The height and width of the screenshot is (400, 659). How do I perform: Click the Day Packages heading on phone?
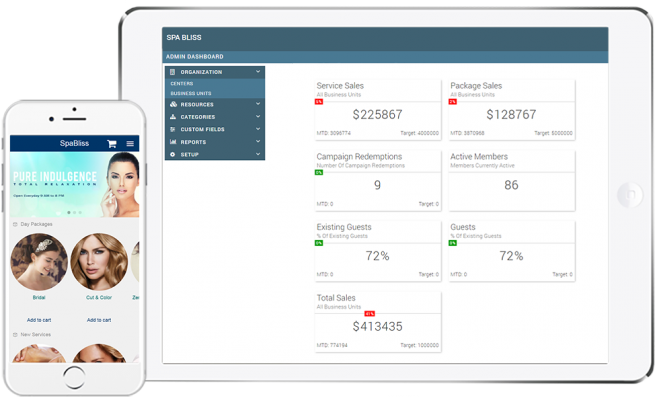[37, 224]
